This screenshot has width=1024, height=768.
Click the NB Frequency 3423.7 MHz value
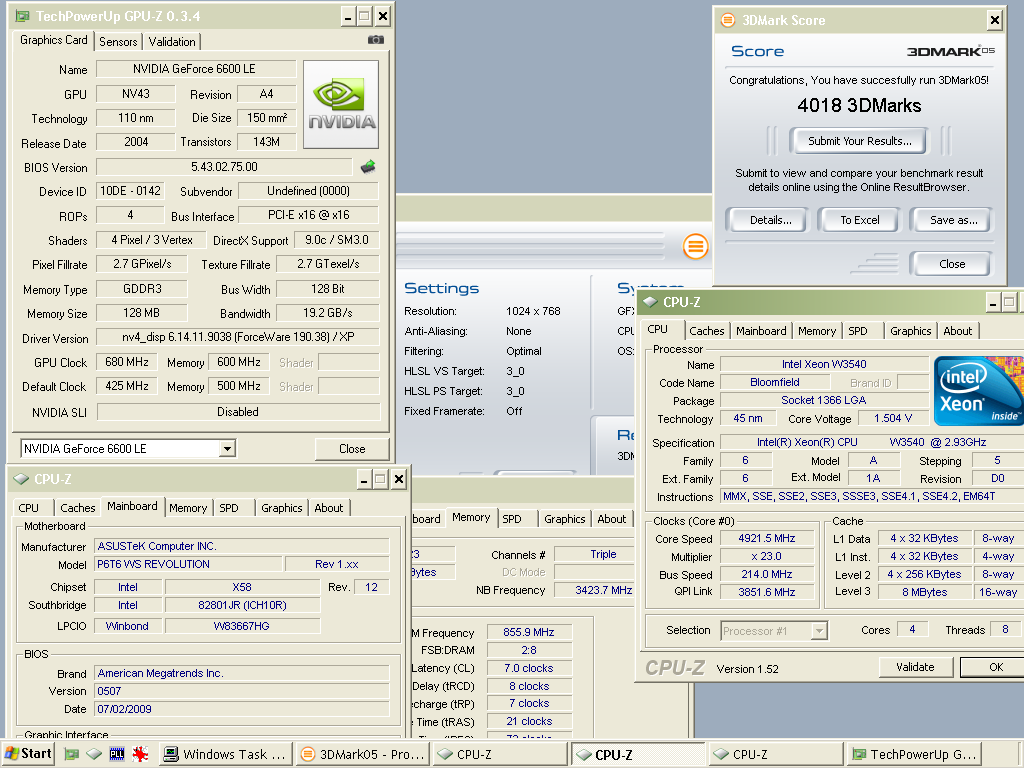pyautogui.click(x=594, y=590)
